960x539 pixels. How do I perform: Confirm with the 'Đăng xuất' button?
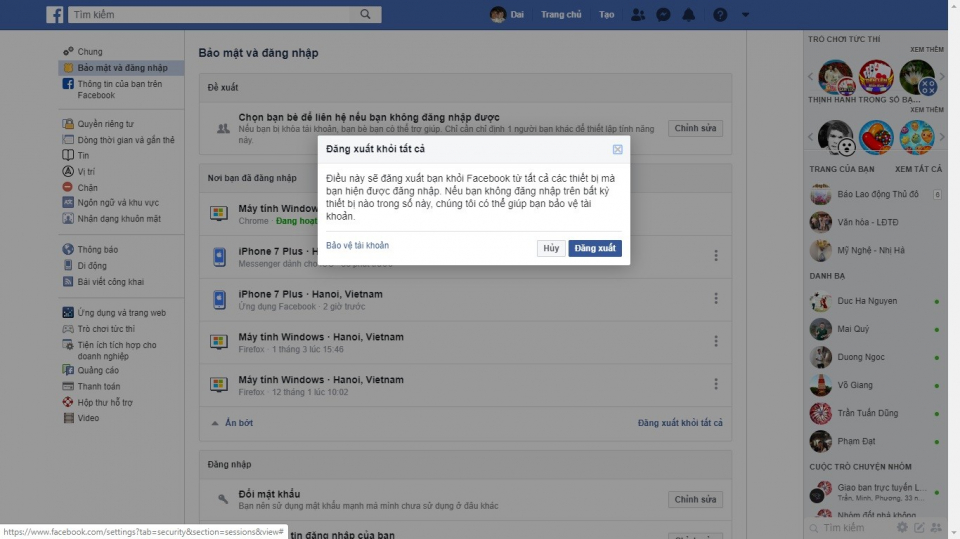(595, 248)
